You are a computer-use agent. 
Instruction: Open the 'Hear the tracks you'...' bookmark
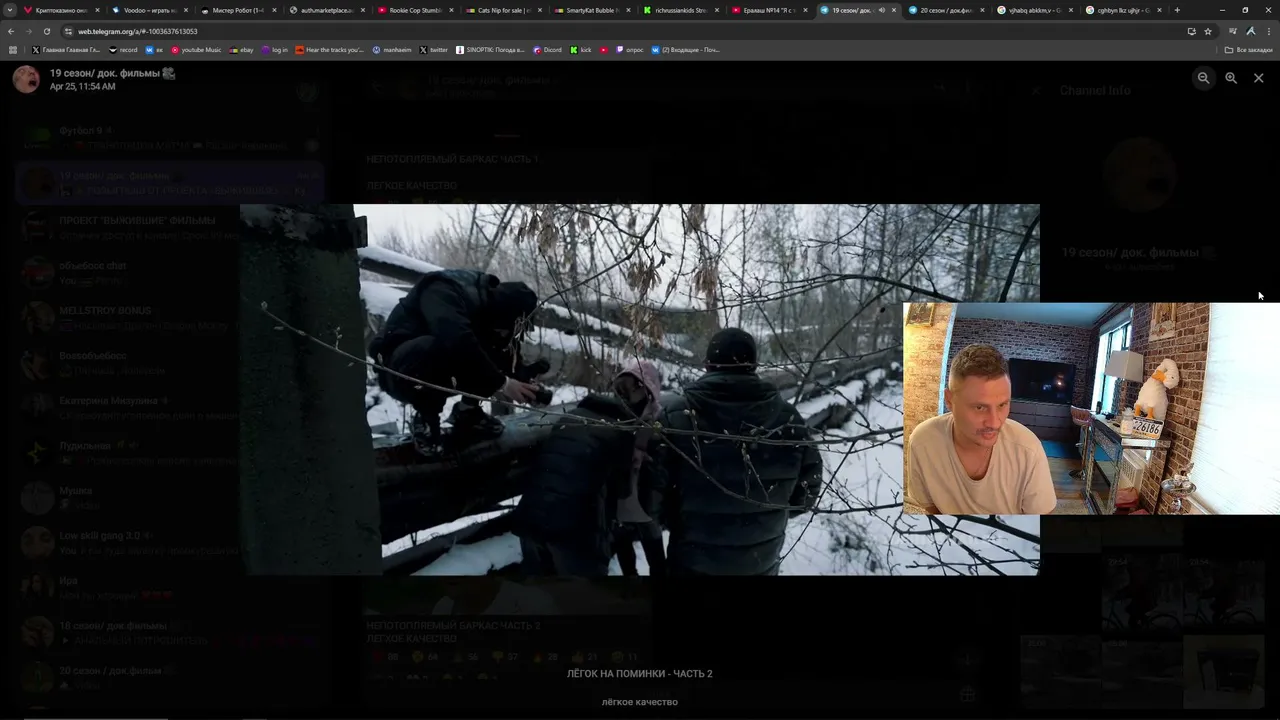tap(330, 49)
